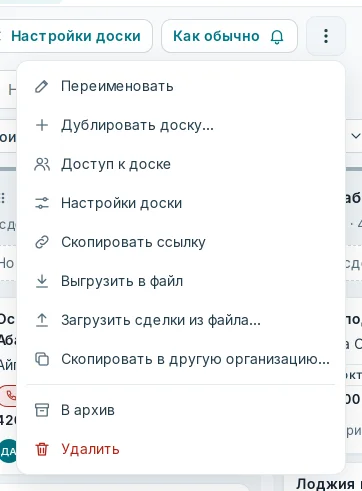Viewport: 362px width, 491px height.
Task: Select Переименовать menu entry
Action: [x=181, y=86]
